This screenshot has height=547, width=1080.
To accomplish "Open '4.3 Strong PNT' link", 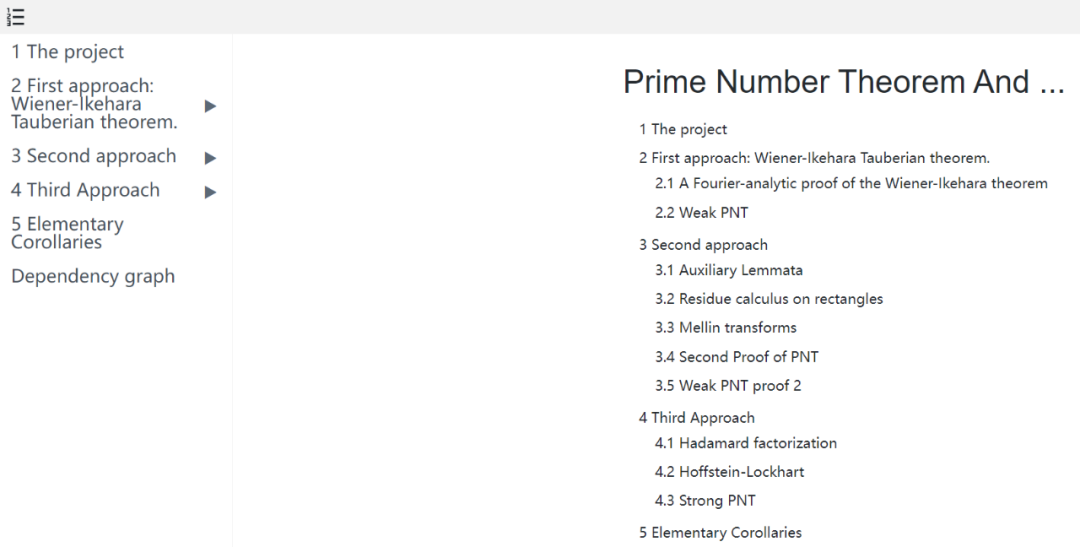I will (705, 500).
